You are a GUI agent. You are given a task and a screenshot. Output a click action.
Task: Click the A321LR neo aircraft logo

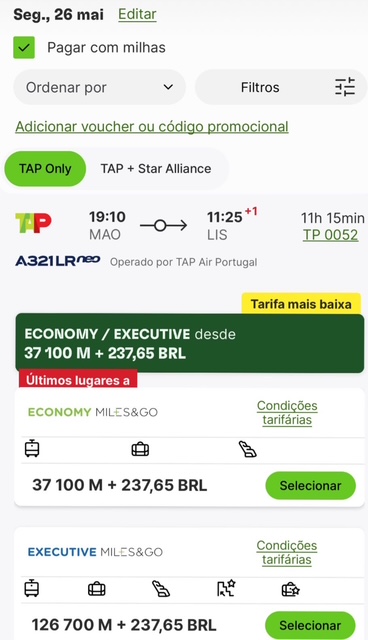point(58,260)
